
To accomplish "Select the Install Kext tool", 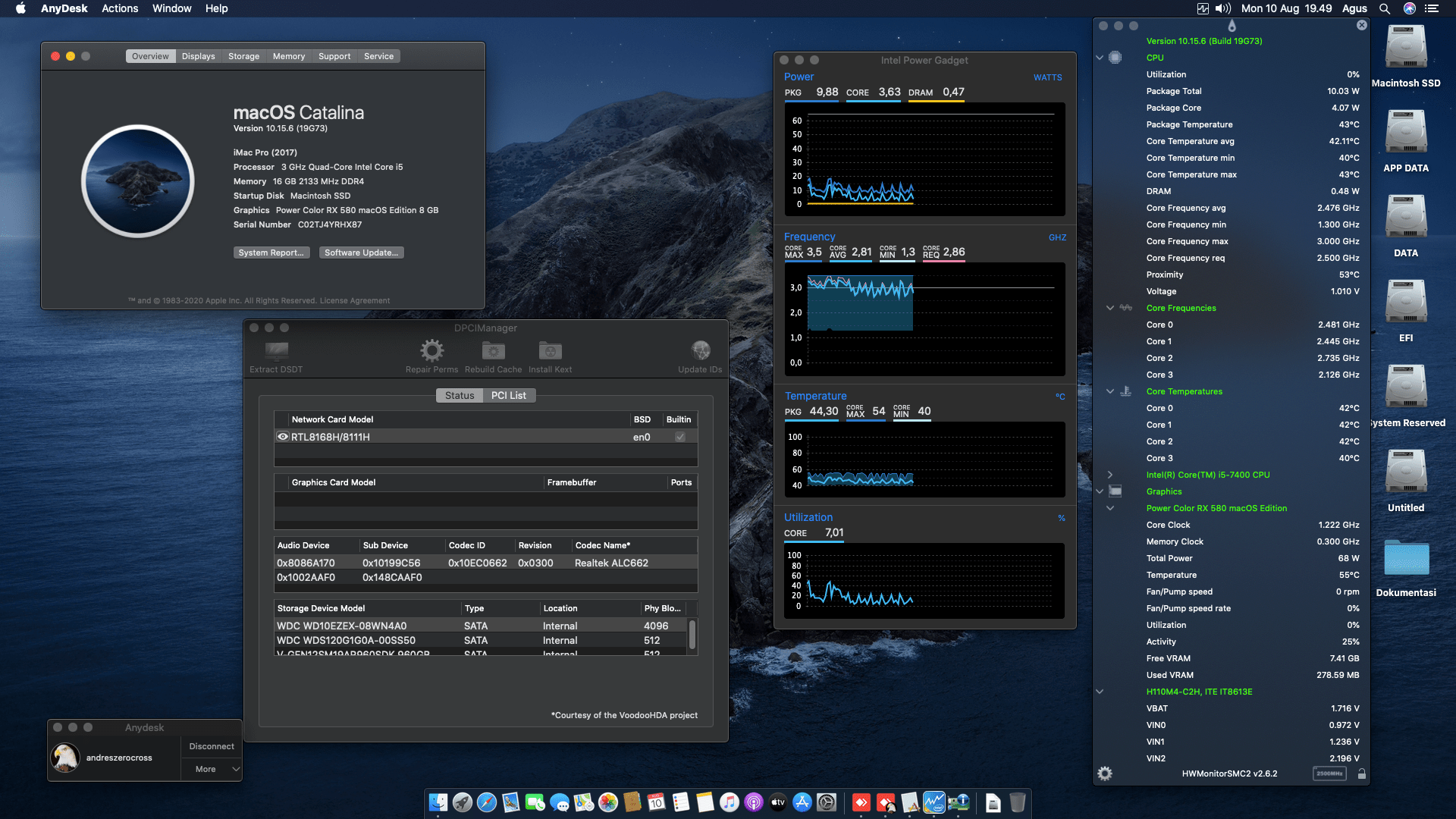I will [x=549, y=350].
